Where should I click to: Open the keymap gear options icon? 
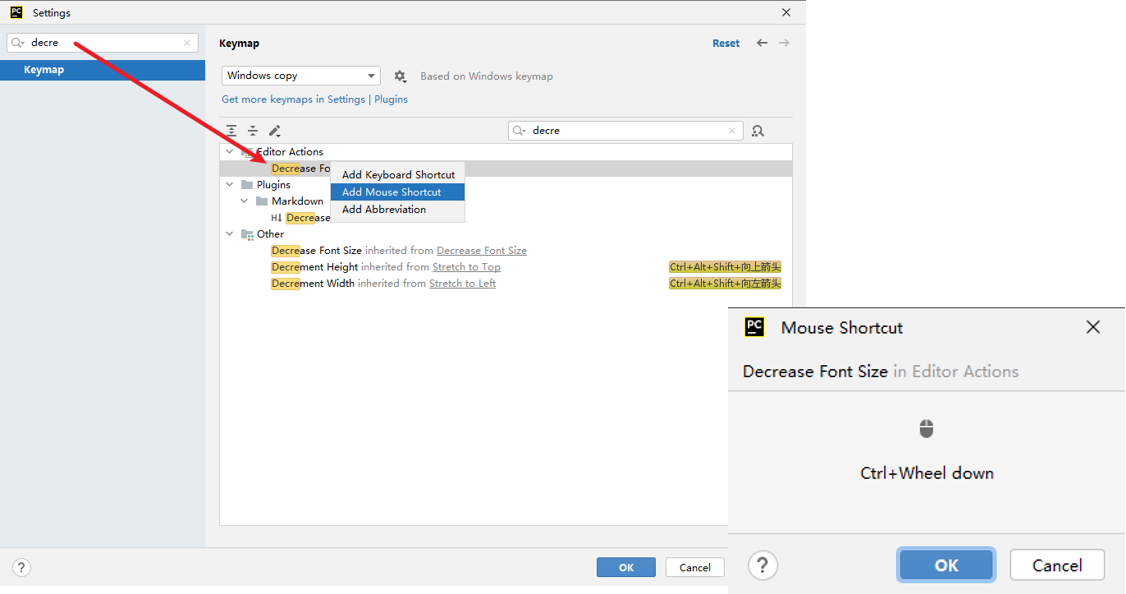[400, 76]
